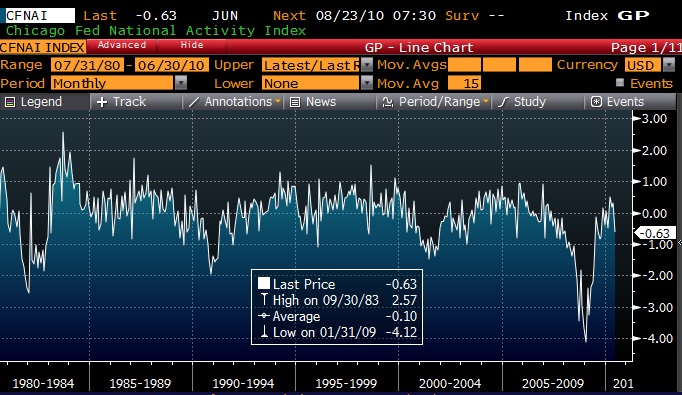Click the second Mov.Avgs empty field
The width and height of the screenshot is (682, 395).
(499, 65)
